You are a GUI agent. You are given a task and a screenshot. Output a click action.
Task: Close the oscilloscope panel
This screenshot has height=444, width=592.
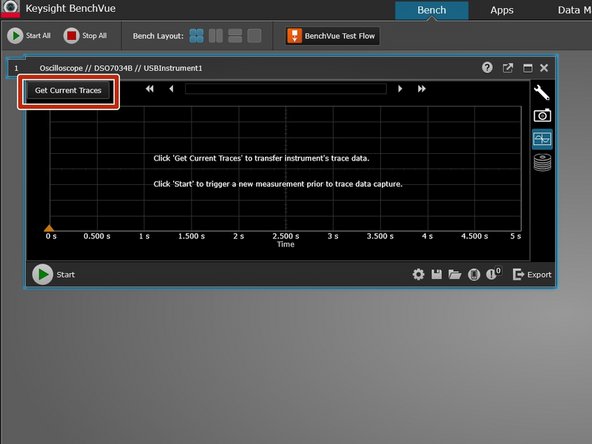click(x=544, y=68)
